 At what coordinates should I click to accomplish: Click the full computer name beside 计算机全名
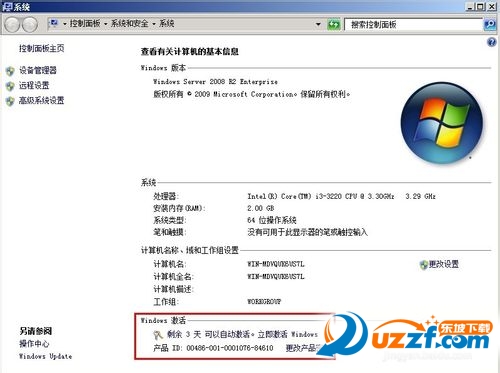pyautogui.click(x=276, y=277)
